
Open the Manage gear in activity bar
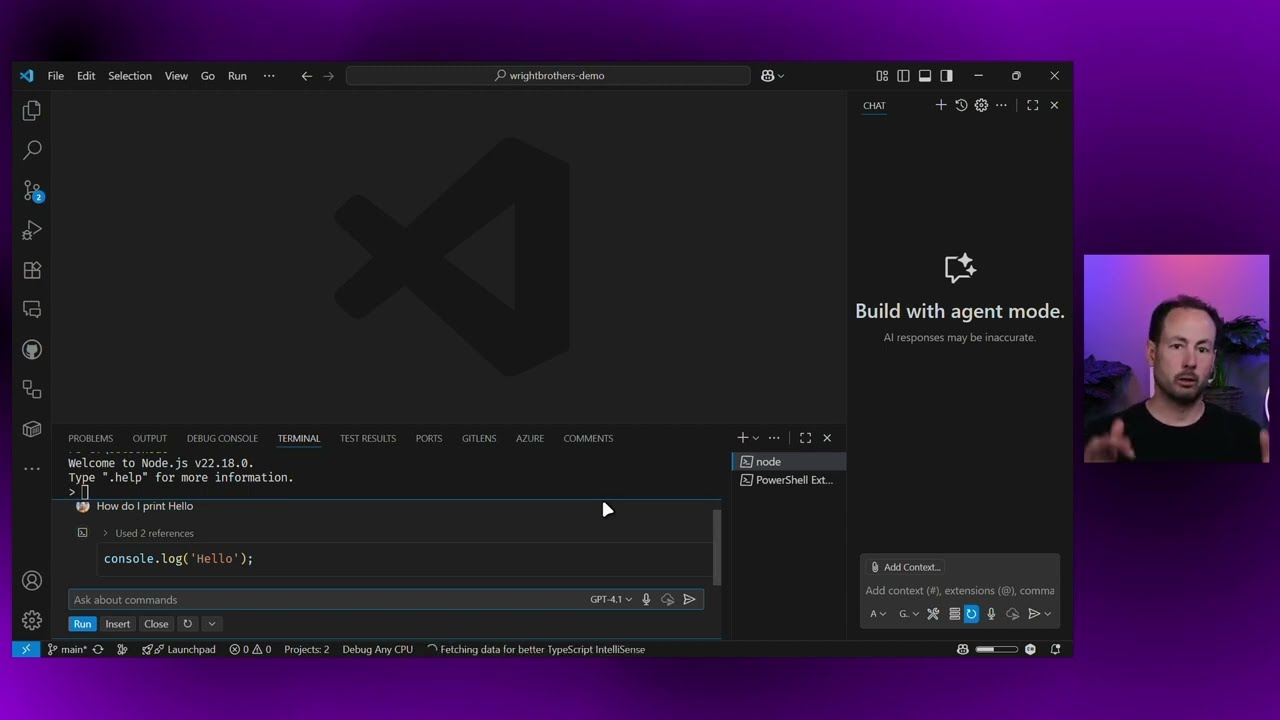coord(32,621)
